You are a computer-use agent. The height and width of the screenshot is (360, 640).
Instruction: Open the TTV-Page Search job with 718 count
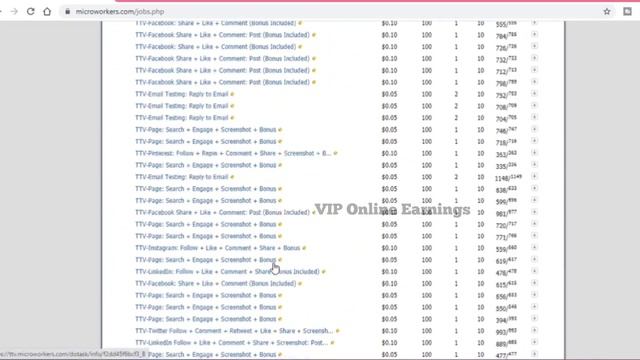click(x=206, y=142)
